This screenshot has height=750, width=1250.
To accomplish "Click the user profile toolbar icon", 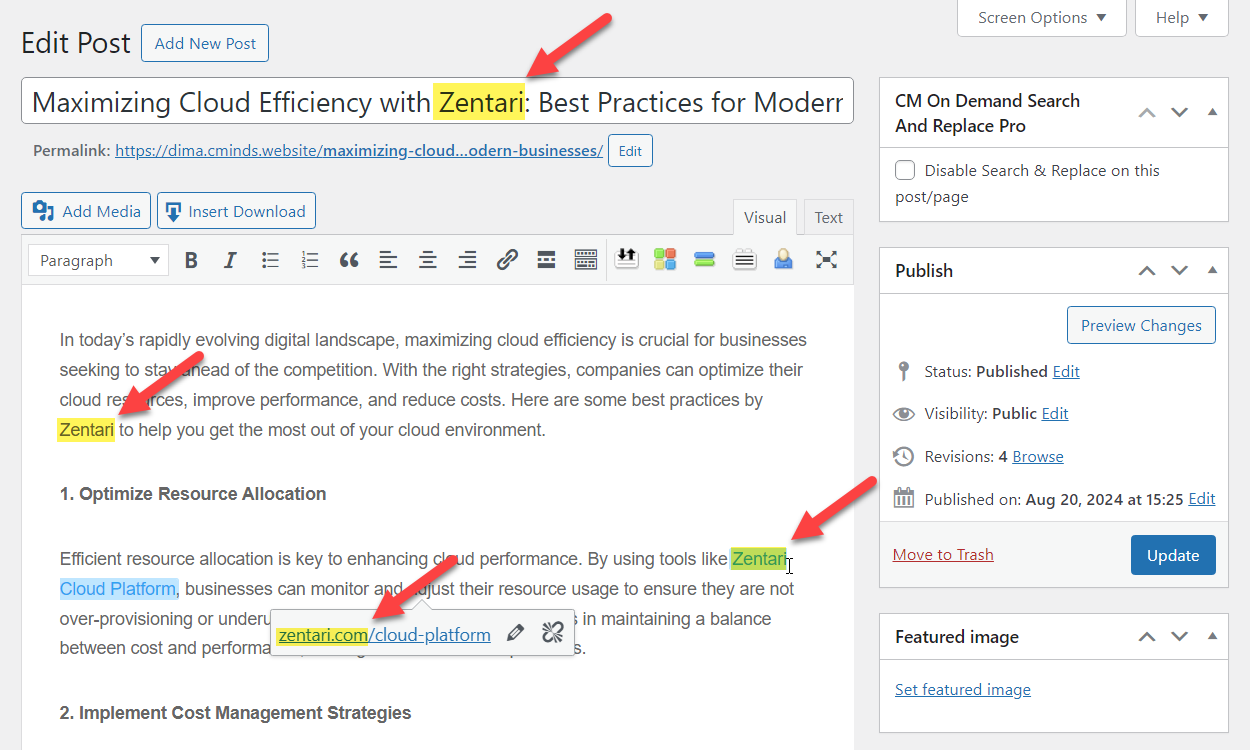I will click(783, 259).
